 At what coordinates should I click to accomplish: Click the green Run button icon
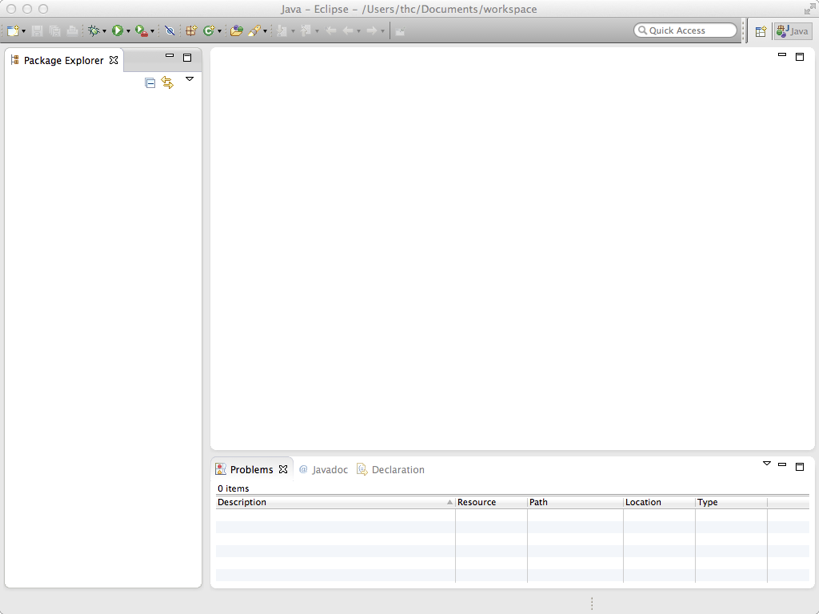(x=118, y=31)
